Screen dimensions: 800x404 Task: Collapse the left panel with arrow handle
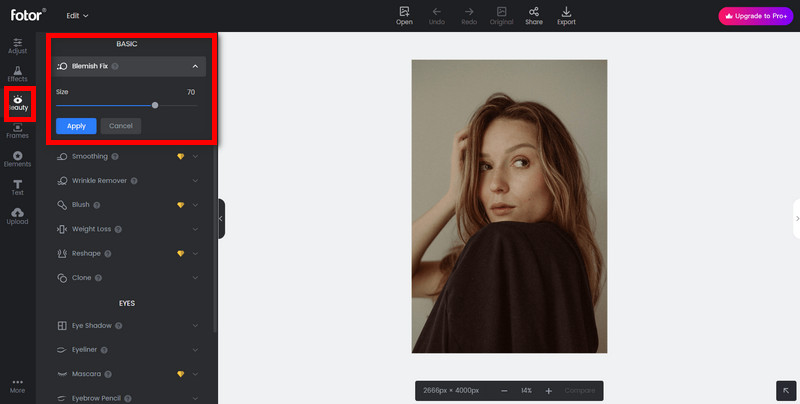(x=221, y=218)
